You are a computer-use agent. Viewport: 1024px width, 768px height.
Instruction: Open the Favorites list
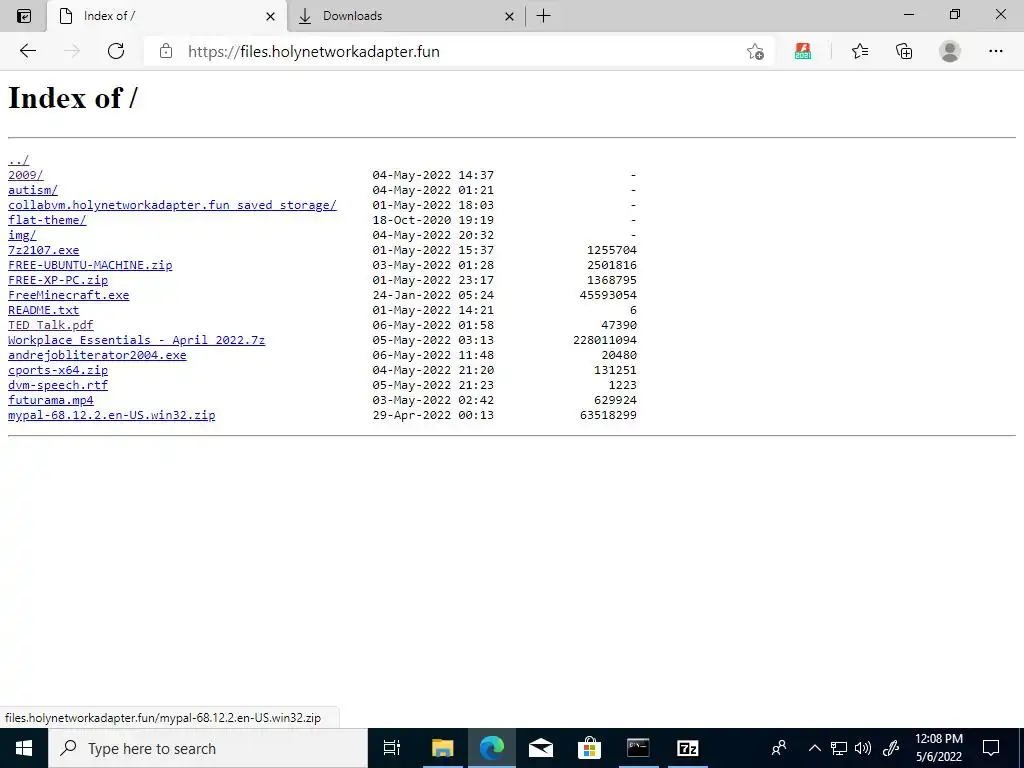pos(859,51)
